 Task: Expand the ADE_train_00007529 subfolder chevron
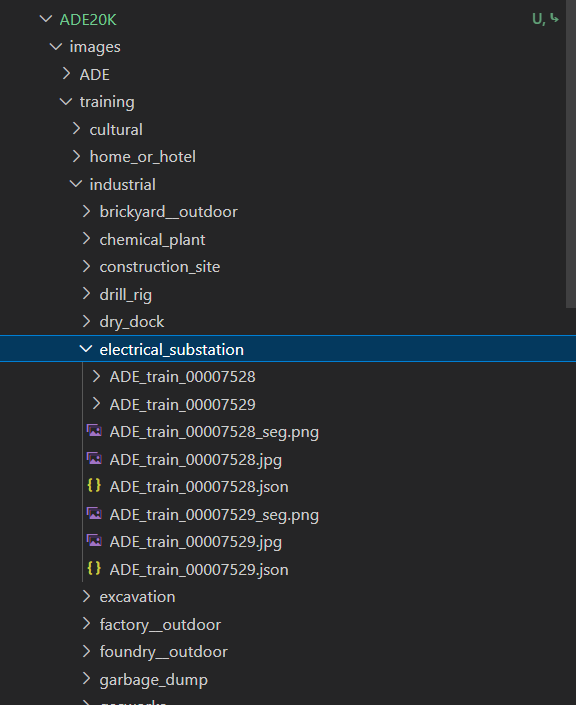96,404
